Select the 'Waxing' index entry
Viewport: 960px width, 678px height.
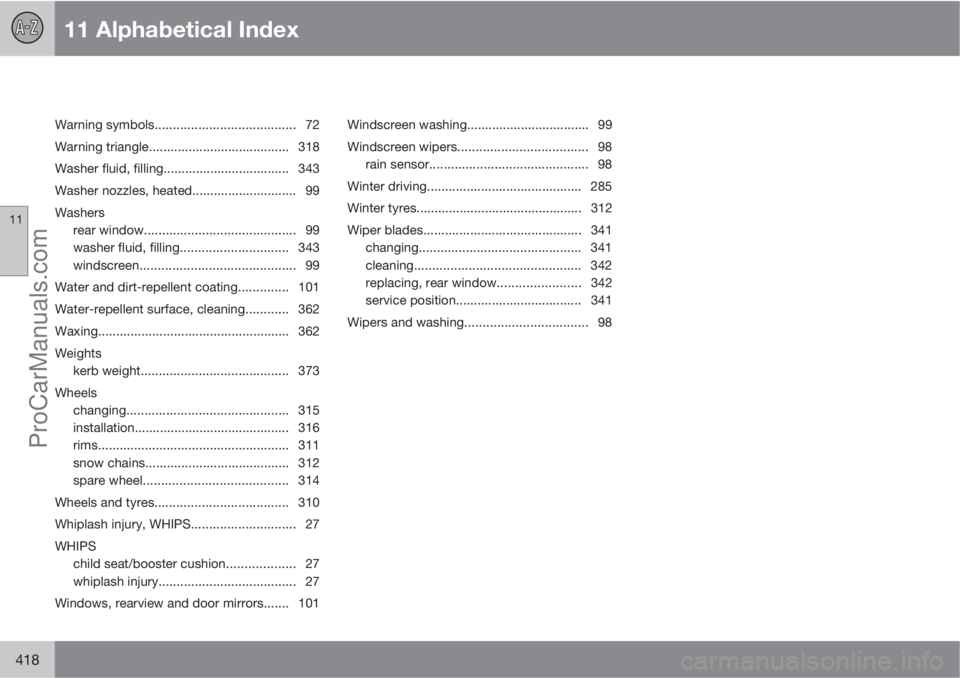(187, 331)
